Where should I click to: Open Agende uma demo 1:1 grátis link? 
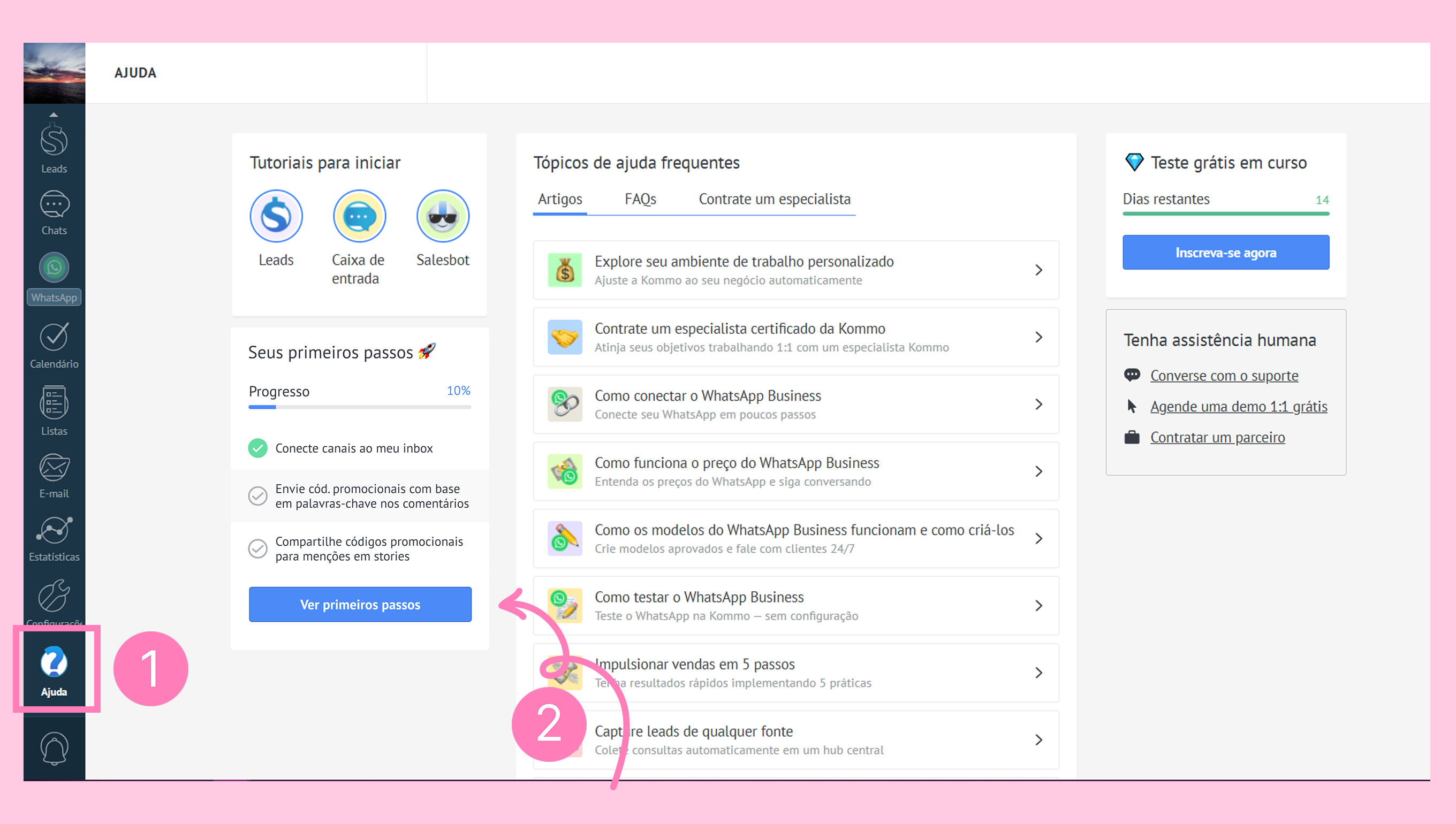pos(1239,406)
